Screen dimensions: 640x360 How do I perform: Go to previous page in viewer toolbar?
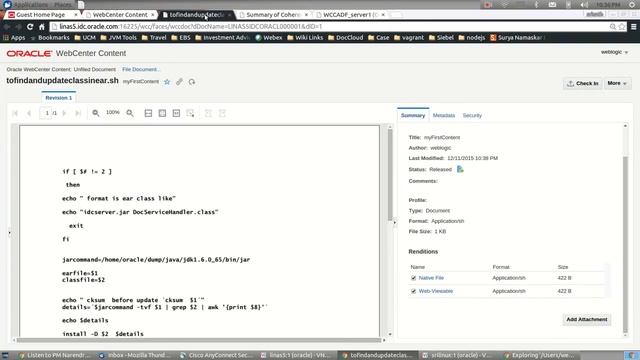29,113
